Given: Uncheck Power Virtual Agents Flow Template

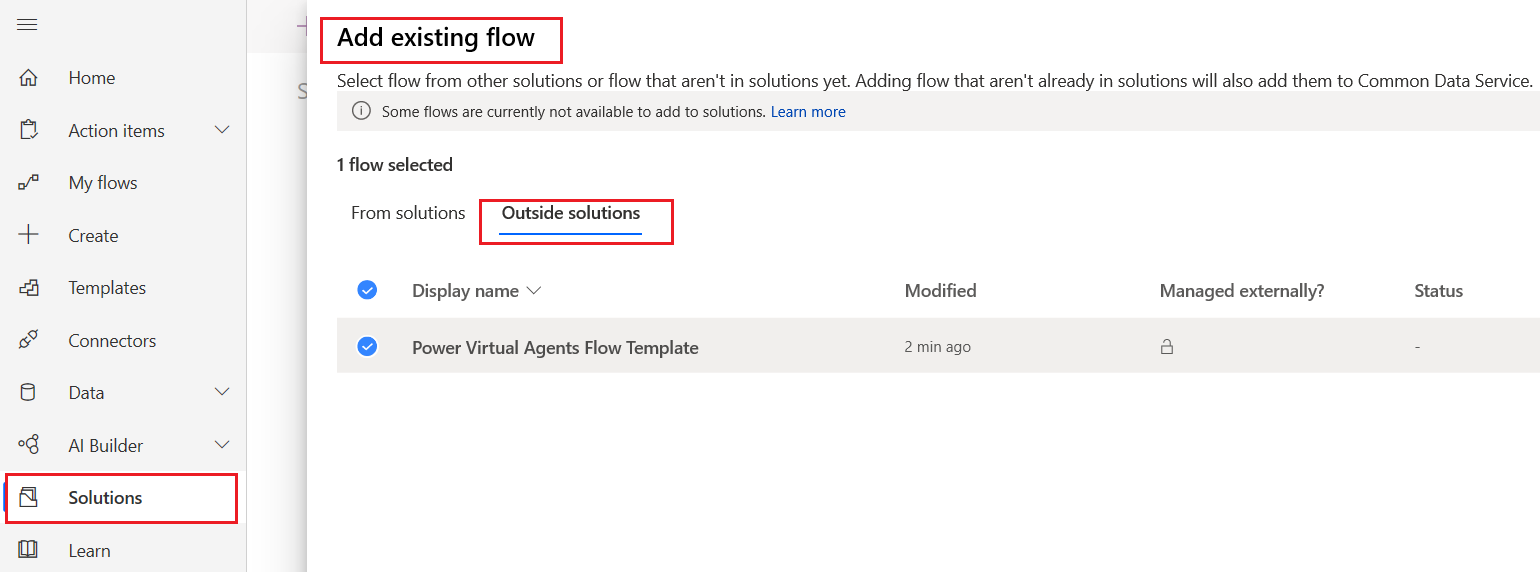Looking at the screenshot, I should (x=367, y=347).
